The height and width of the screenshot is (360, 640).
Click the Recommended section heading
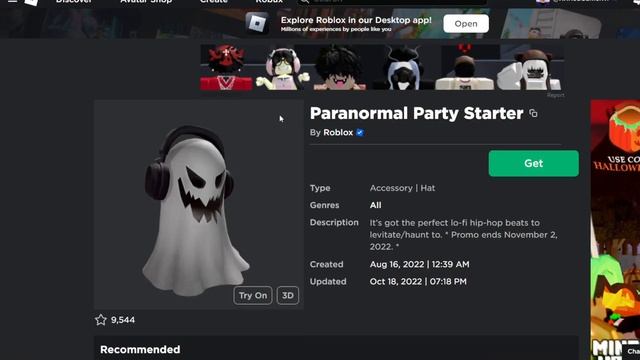pos(140,350)
